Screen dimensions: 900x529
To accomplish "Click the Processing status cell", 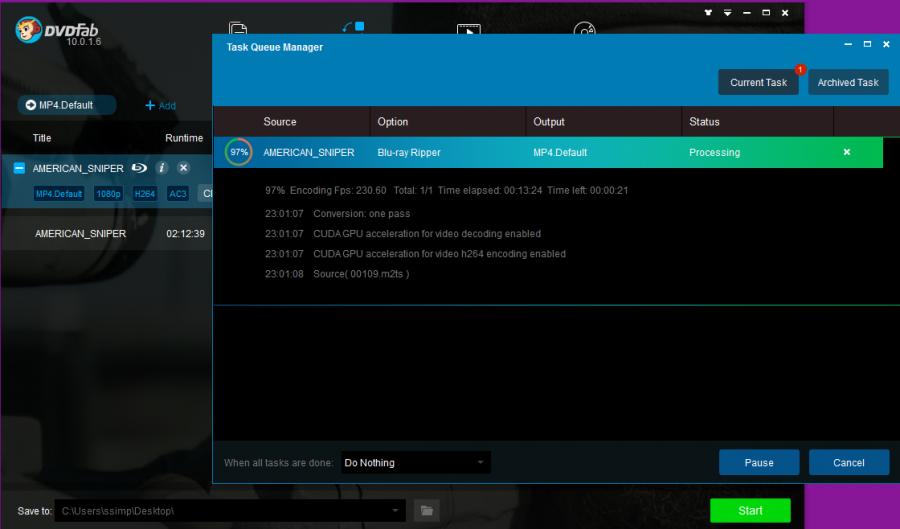I will tap(715, 152).
